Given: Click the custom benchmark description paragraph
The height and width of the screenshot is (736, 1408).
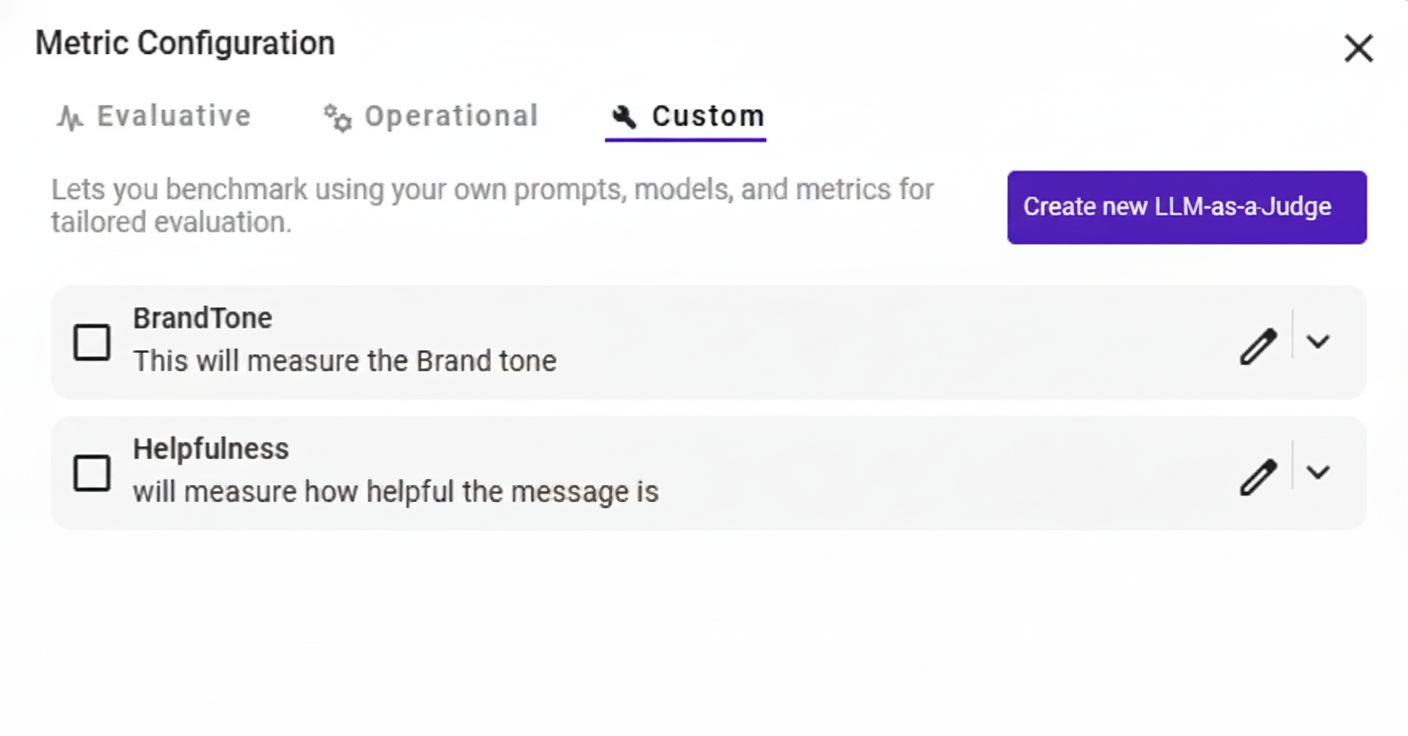Looking at the screenshot, I should pos(492,205).
